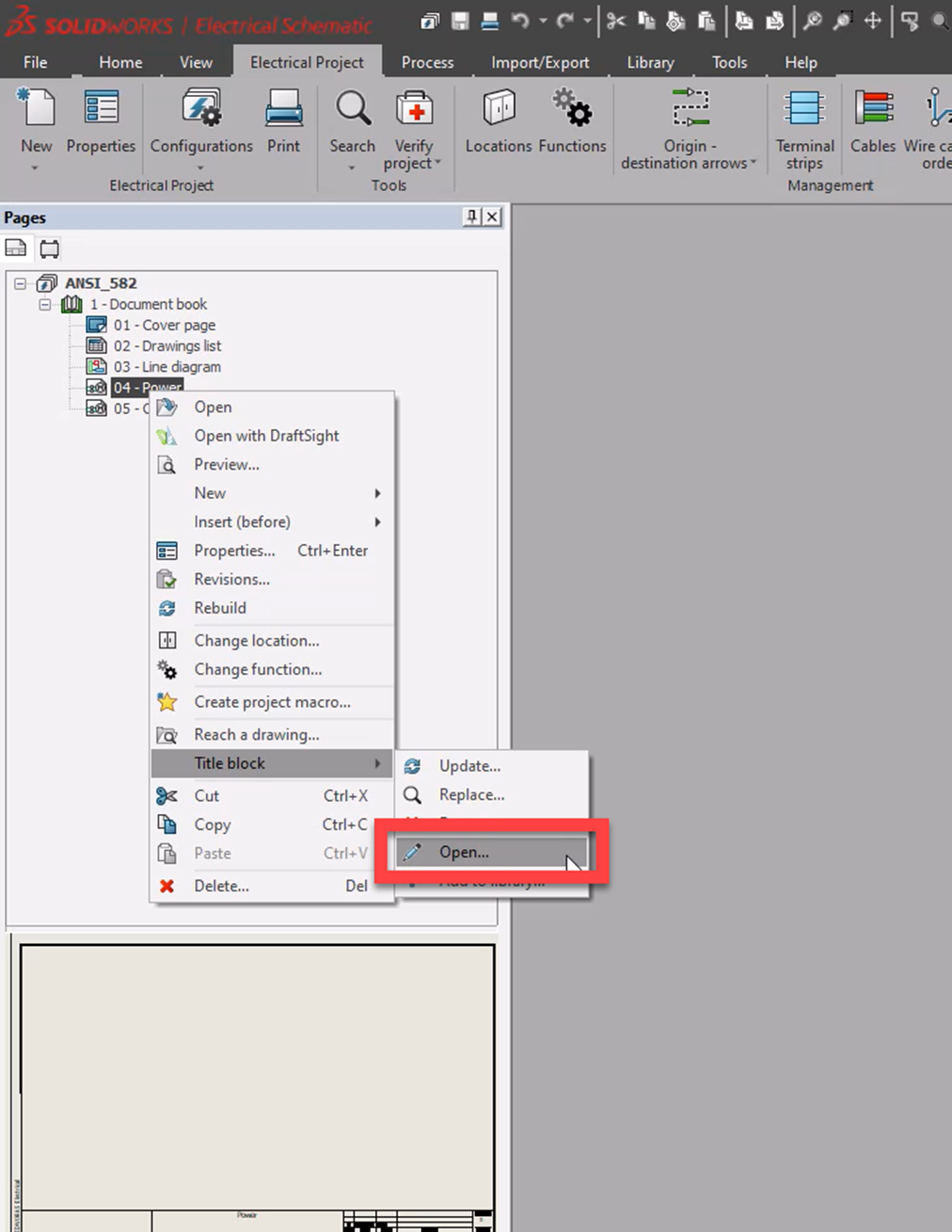Open Locations manager from the ribbon
The image size is (952, 1232).
tap(499, 120)
